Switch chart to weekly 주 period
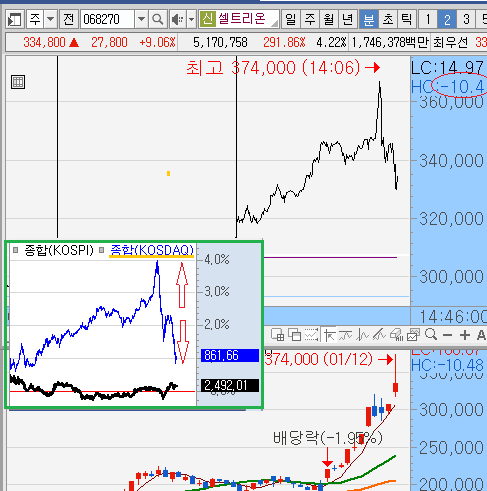The width and height of the screenshot is (487, 491). [x=310, y=20]
